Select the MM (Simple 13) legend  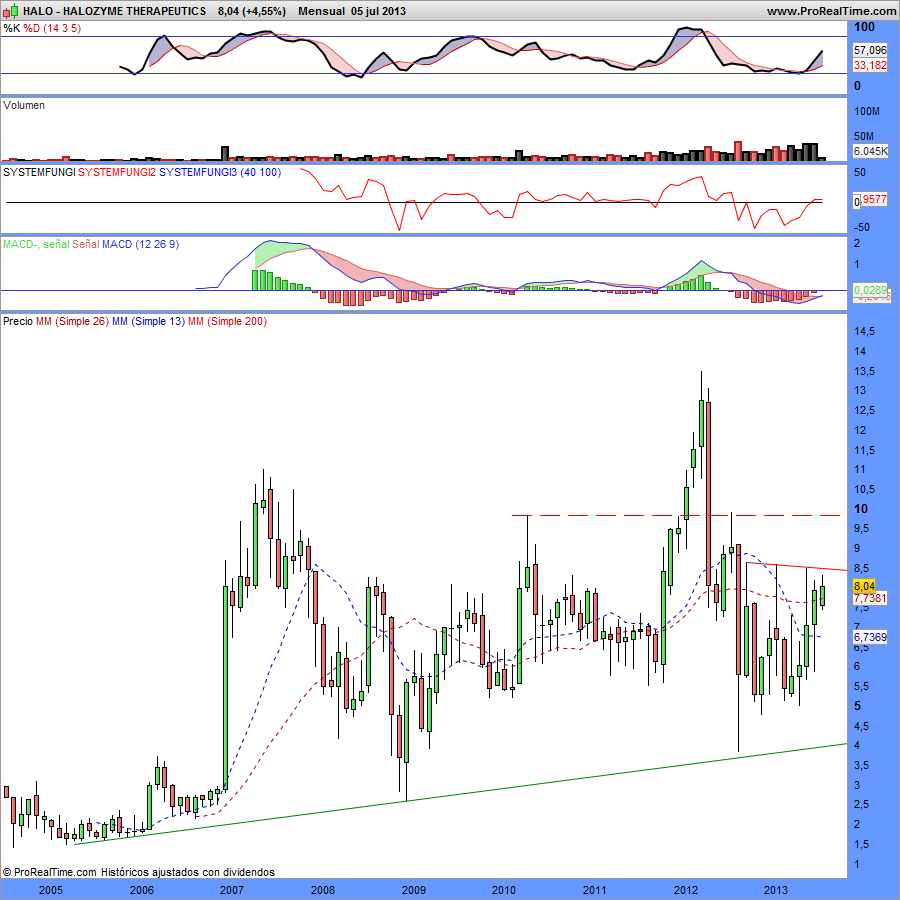[149, 321]
